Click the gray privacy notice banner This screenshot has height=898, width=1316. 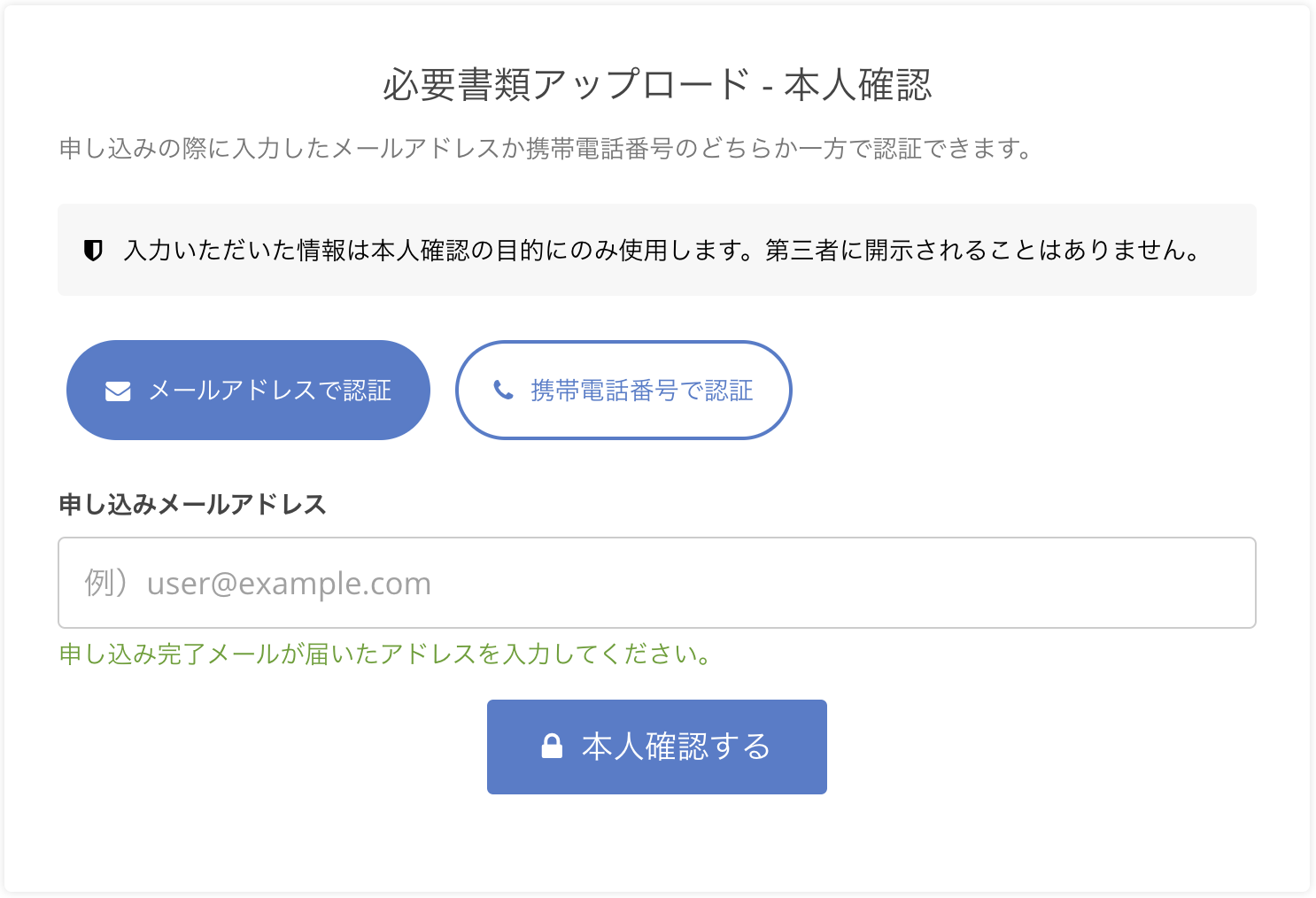click(x=656, y=275)
